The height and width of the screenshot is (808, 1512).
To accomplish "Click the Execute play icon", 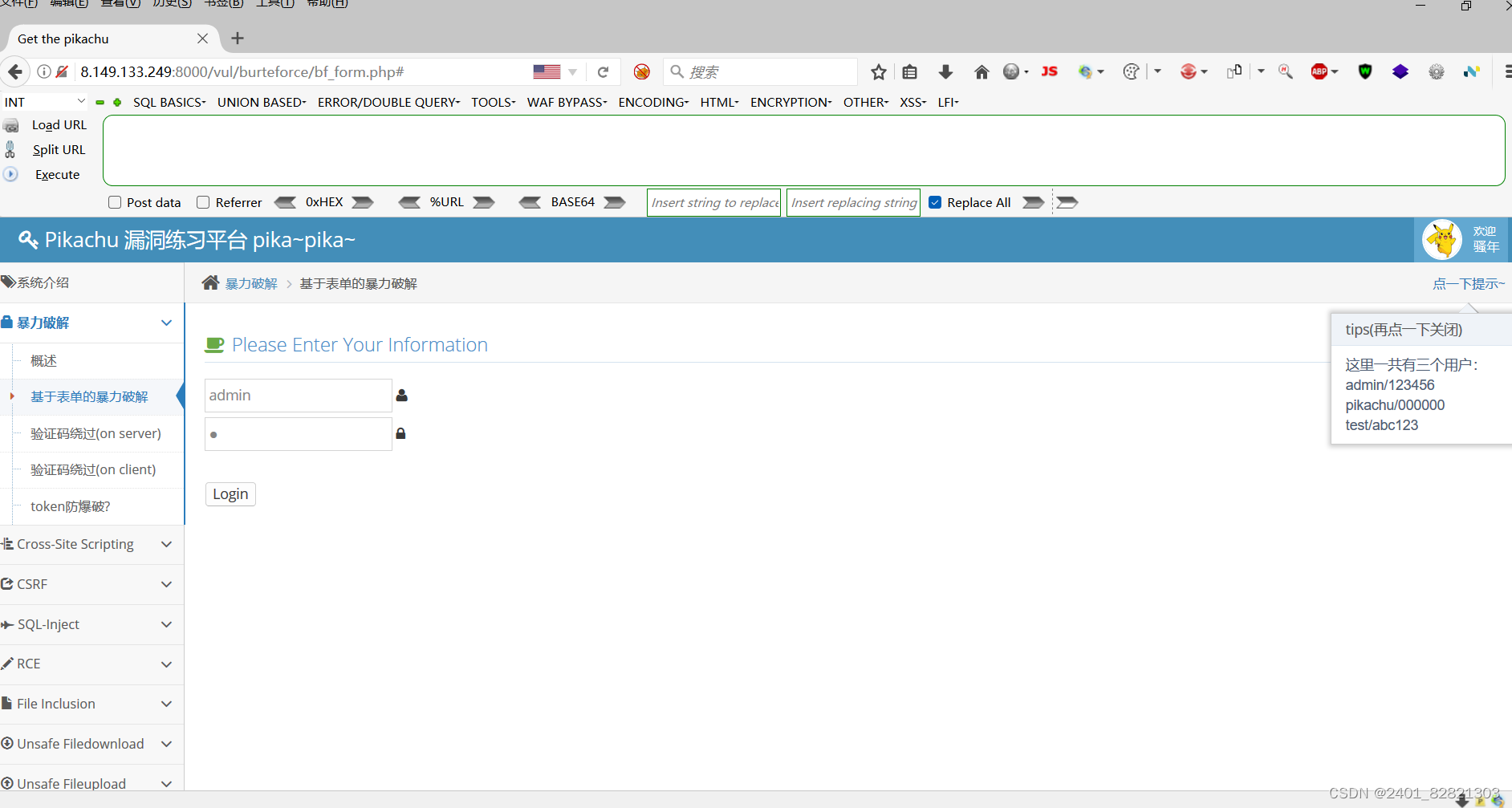I will click(x=10, y=174).
